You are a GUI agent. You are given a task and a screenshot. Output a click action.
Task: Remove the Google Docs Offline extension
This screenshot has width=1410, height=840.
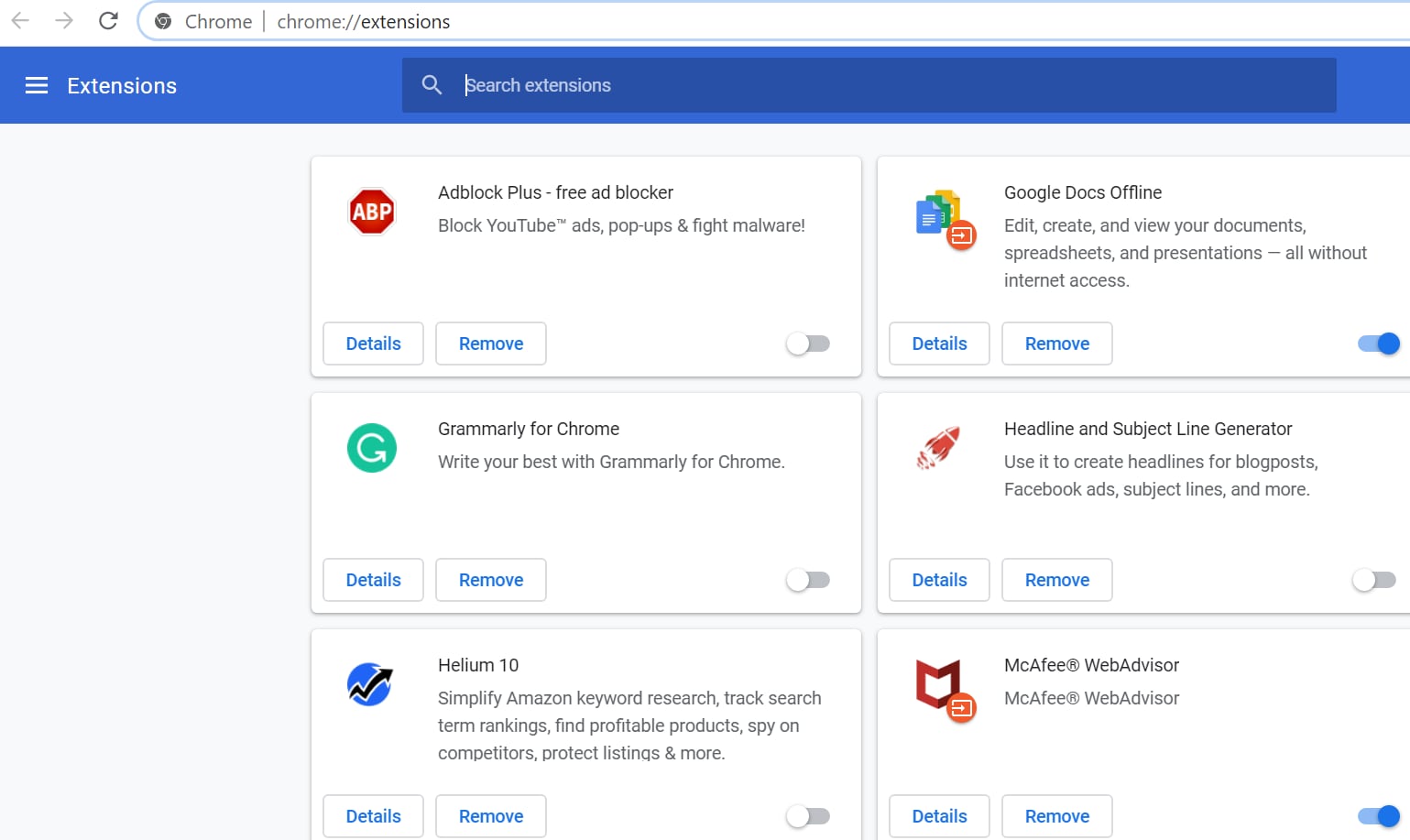[1057, 344]
